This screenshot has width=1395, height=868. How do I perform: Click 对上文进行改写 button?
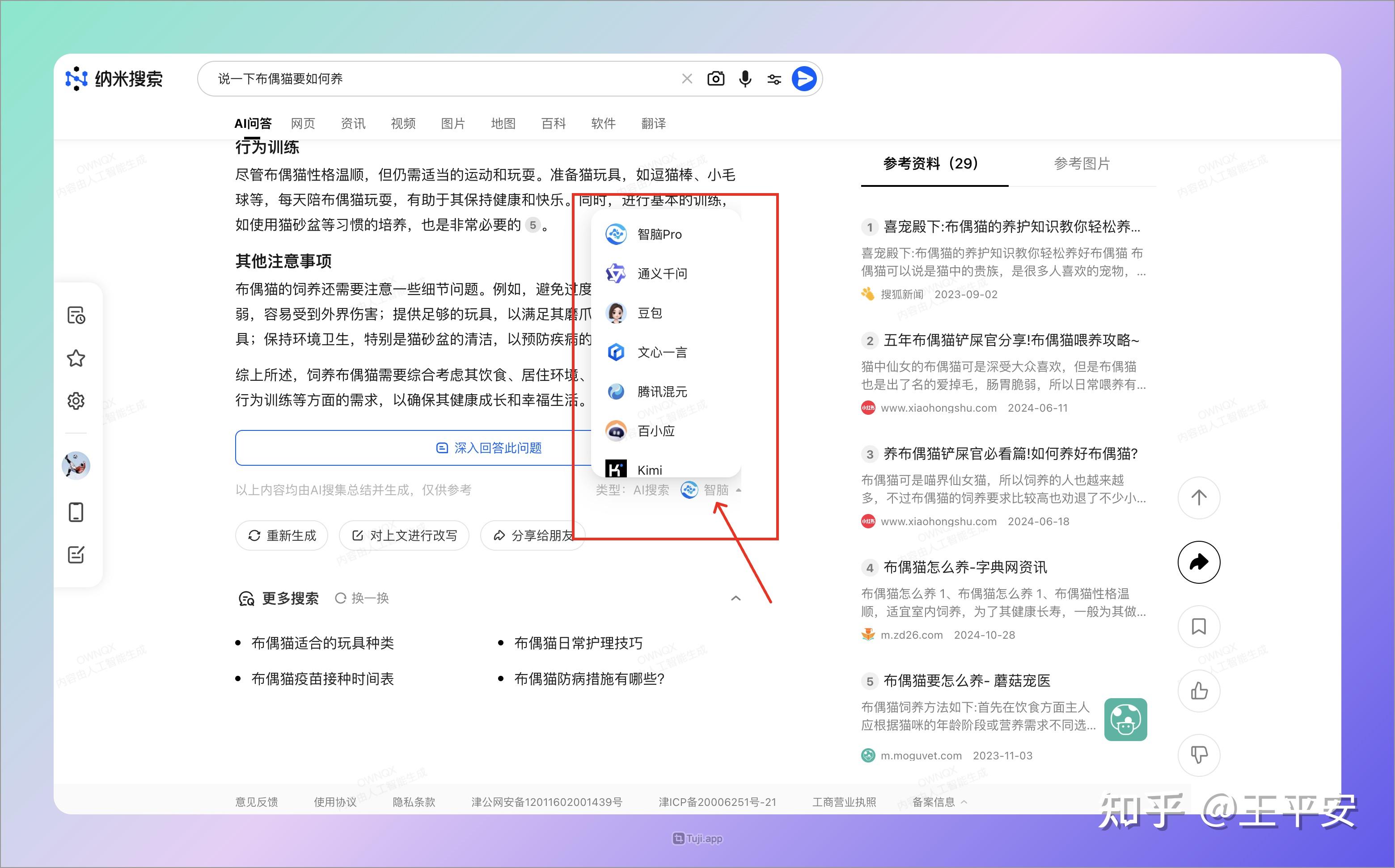click(404, 535)
